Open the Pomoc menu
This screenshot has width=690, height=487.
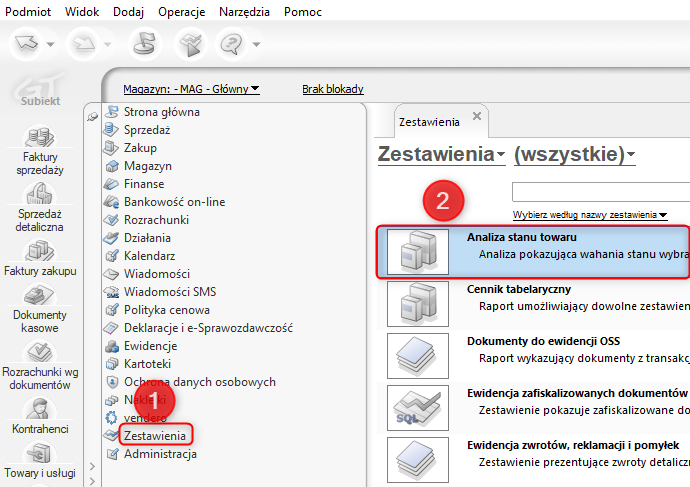[303, 11]
